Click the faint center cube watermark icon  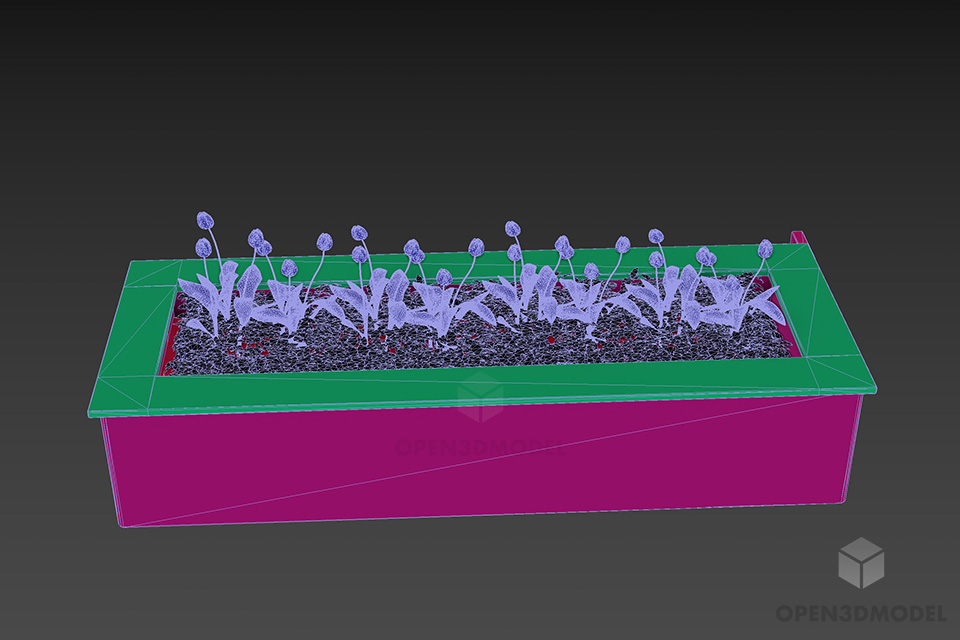pos(480,402)
